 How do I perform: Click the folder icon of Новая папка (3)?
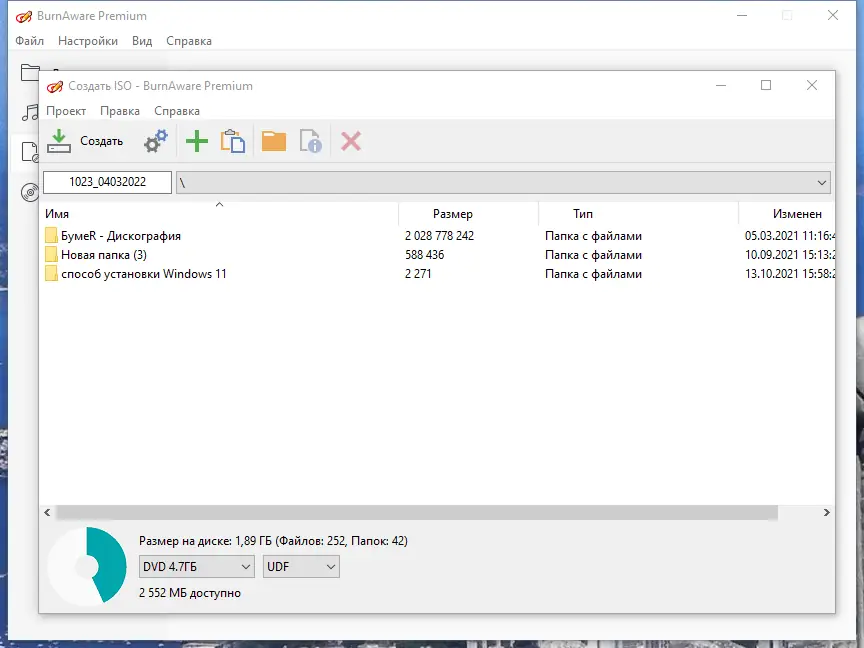click(x=51, y=255)
